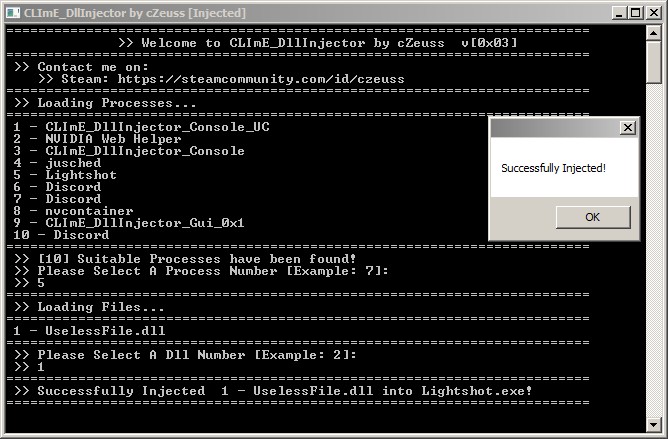Click OK in the Successfully Injected dialog
Viewport: 668px width, 439px height.
pos(593,217)
